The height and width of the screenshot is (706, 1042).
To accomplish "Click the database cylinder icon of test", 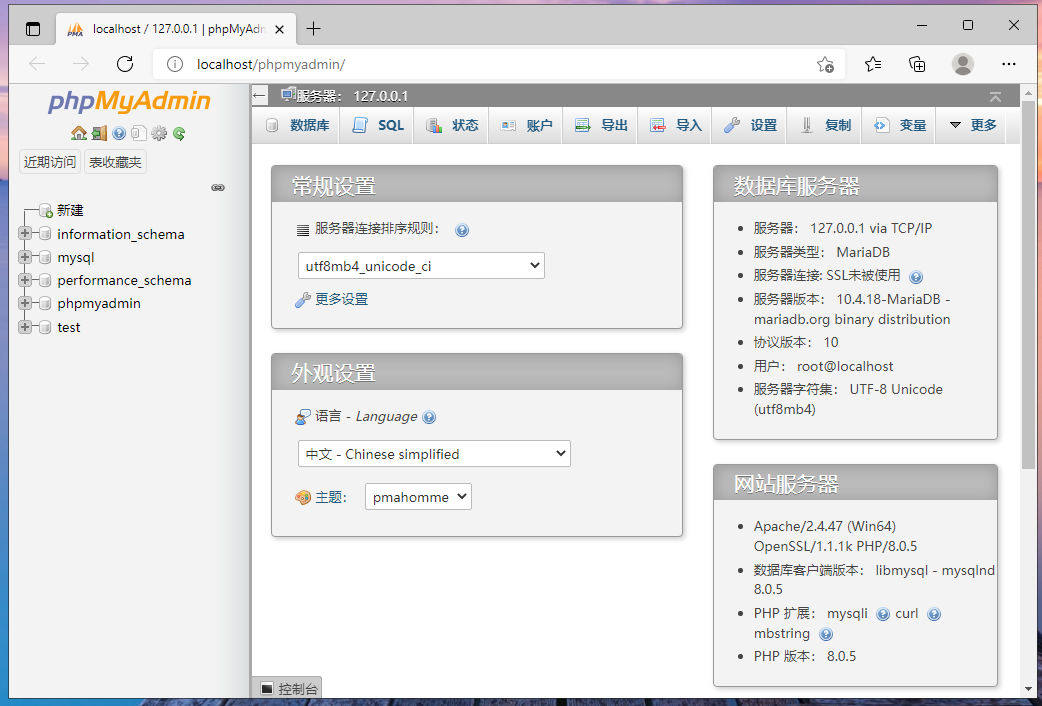I will (45, 327).
